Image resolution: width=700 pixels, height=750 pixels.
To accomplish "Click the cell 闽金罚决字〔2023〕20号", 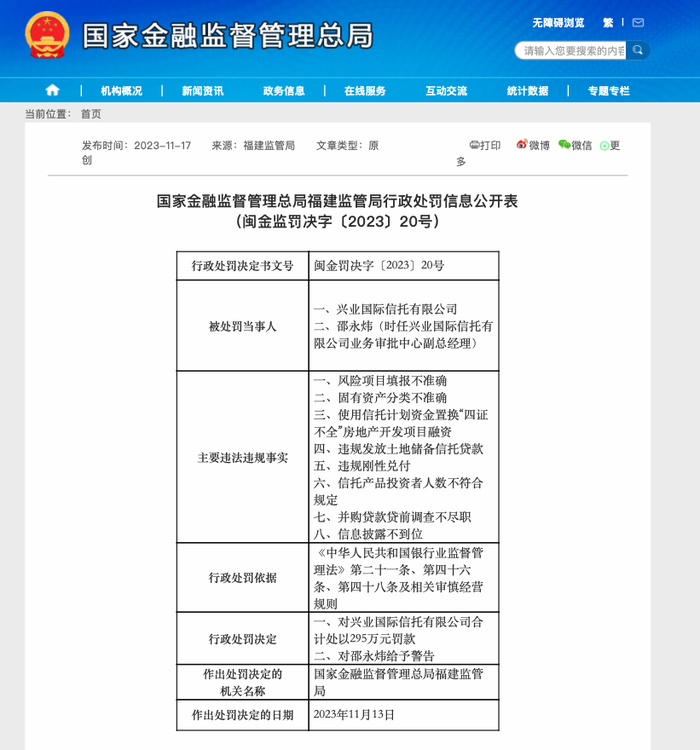I will point(404,265).
